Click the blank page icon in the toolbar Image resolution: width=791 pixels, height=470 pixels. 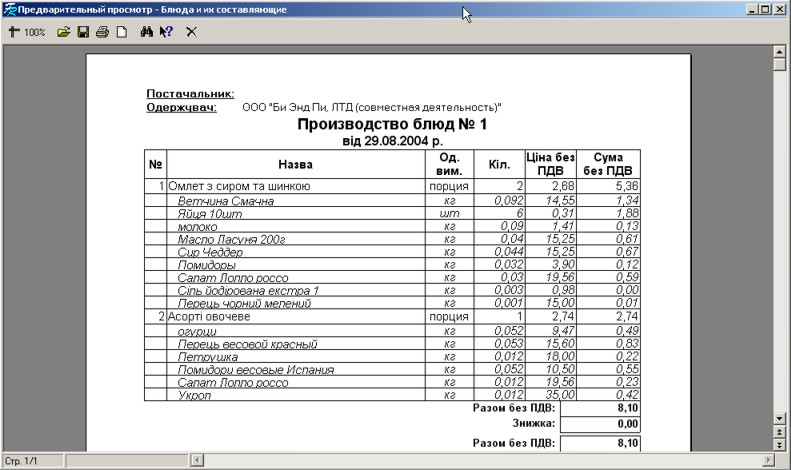pos(120,32)
